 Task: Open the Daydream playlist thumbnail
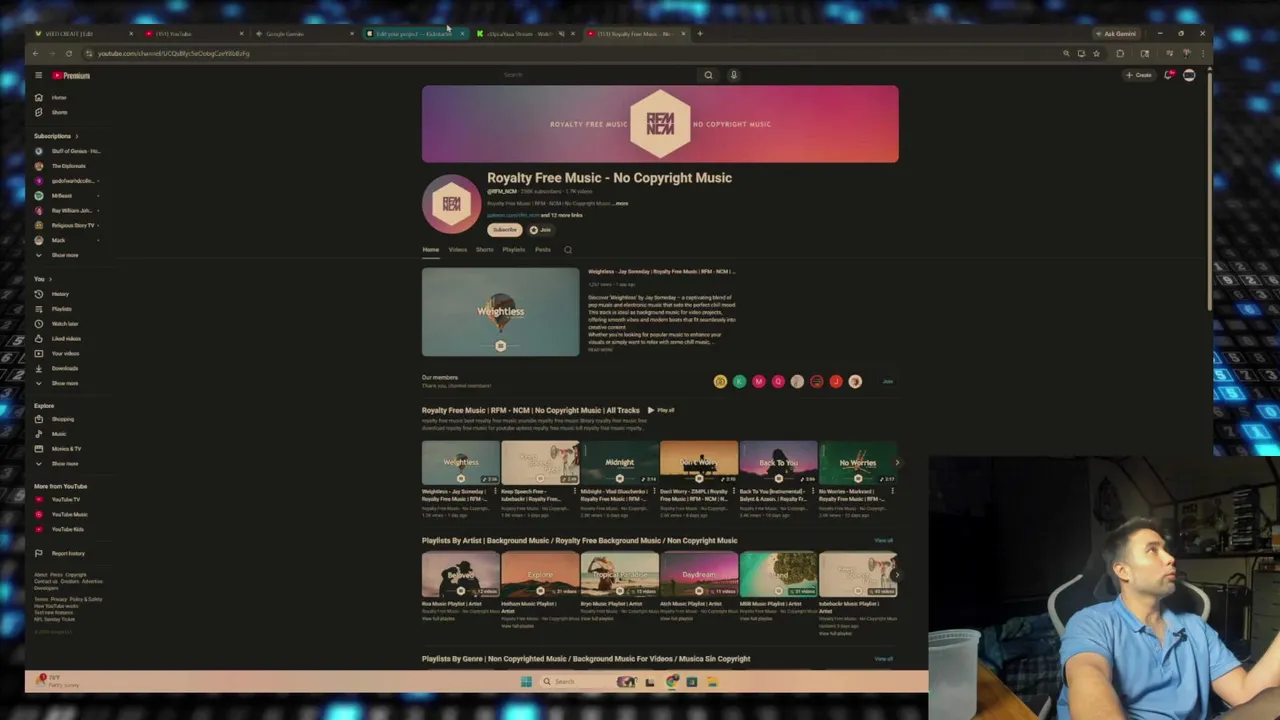tap(699, 575)
